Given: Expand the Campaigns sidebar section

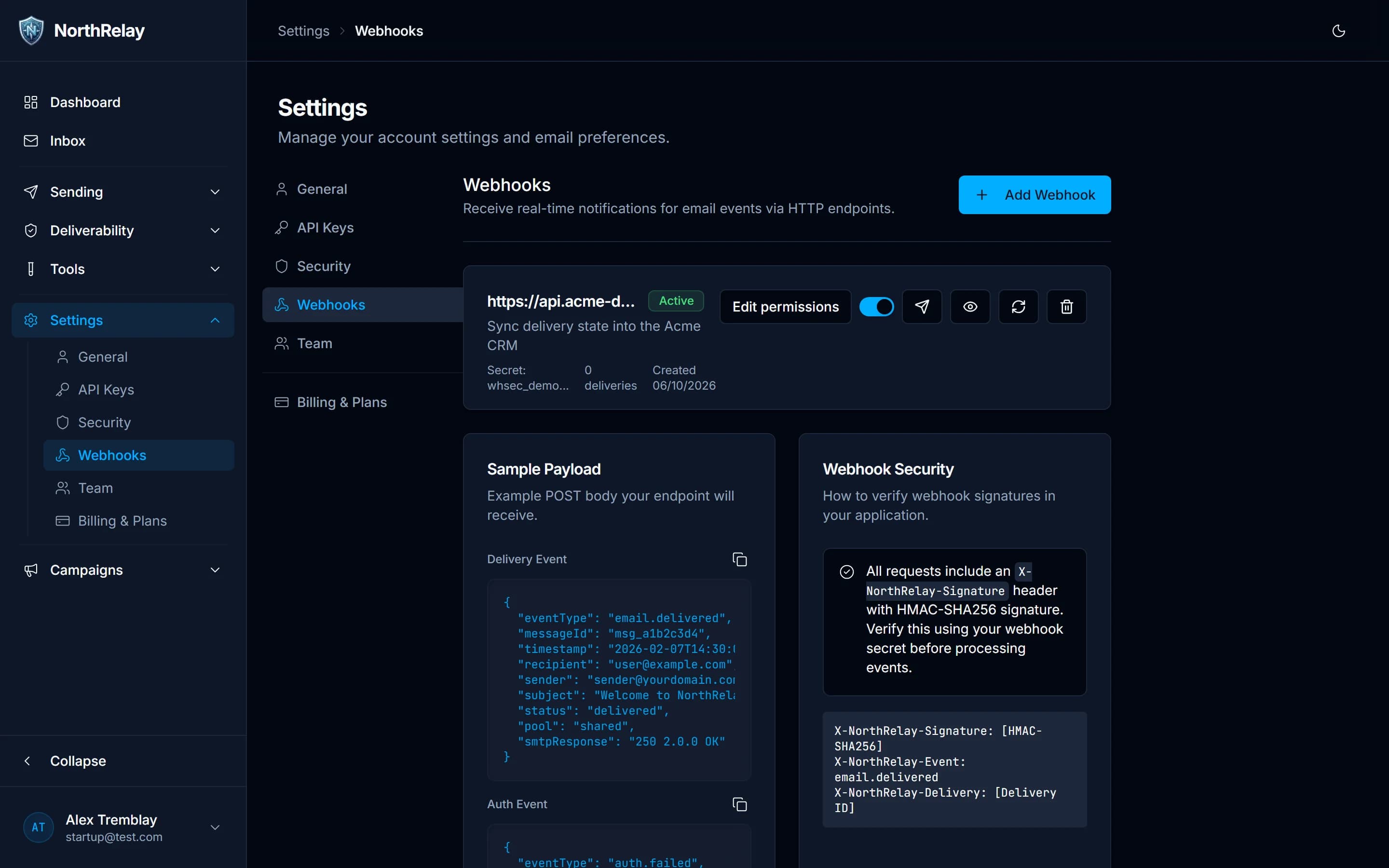Looking at the screenshot, I should point(123,570).
